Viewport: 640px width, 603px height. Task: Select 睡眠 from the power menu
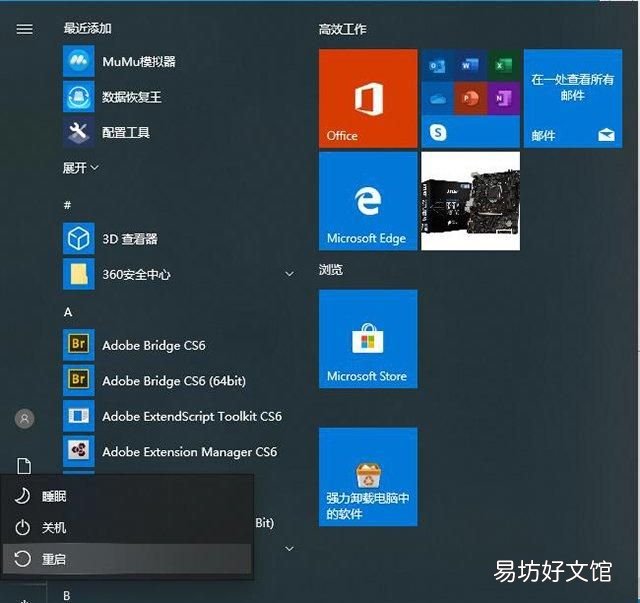coord(127,496)
